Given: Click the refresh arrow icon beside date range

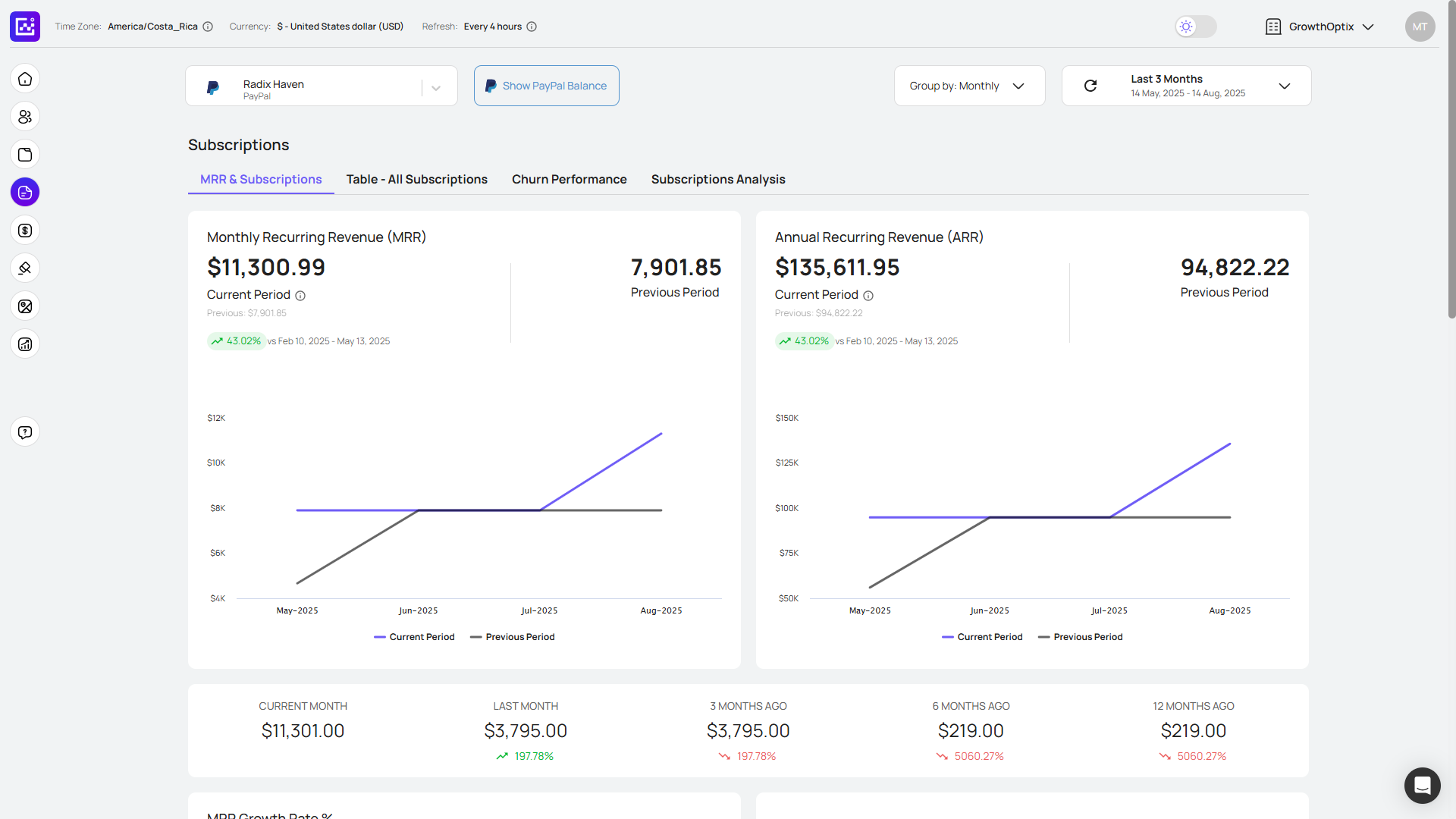Looking at the screenshot, I should click(1090, 86).
